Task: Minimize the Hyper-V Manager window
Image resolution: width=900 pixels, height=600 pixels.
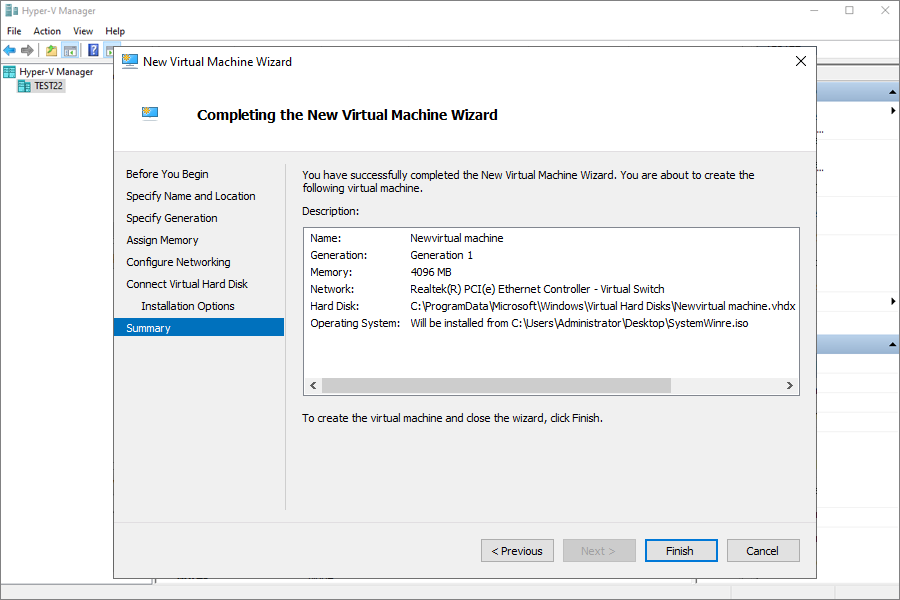Action: (x=814, y=10)
